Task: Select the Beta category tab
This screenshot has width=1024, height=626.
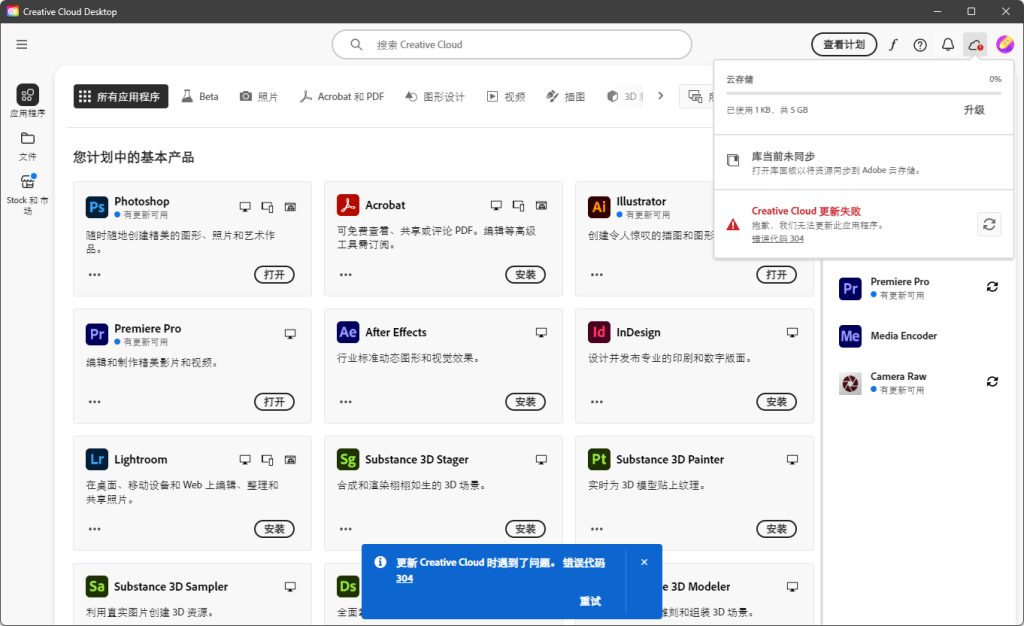Action: [x=200, y=97]
